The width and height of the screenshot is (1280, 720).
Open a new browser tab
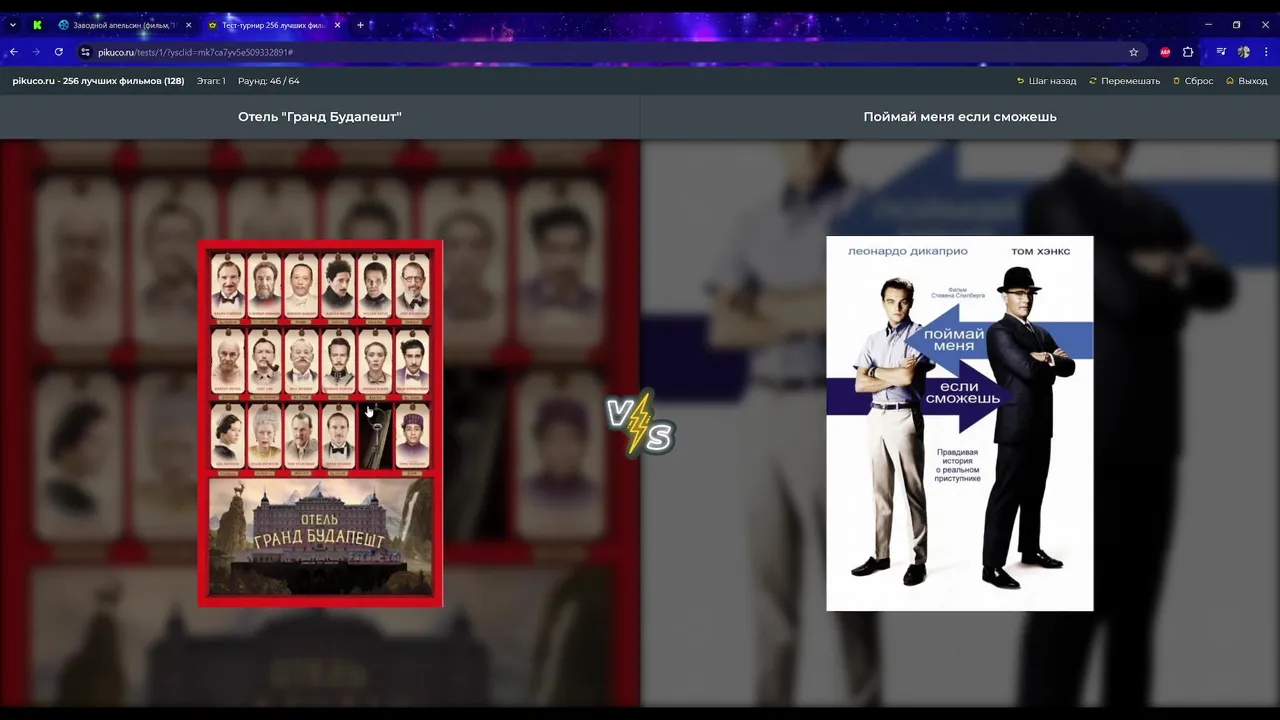coord(360,25)
